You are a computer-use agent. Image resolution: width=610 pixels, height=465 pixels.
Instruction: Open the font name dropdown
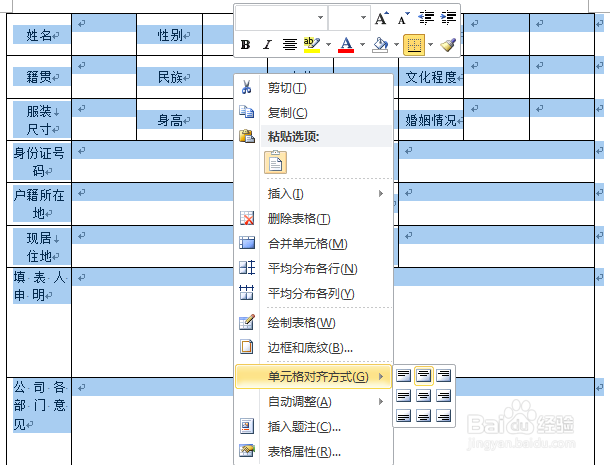[x=320, y=18]
